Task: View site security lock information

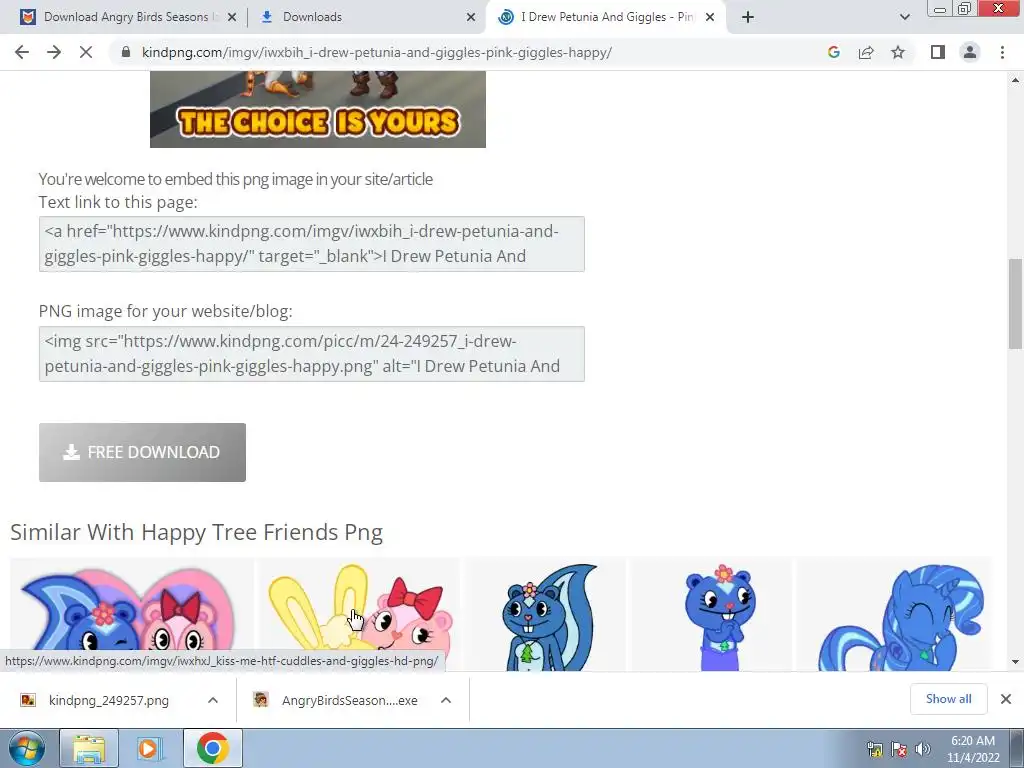Action: (126, 52)
